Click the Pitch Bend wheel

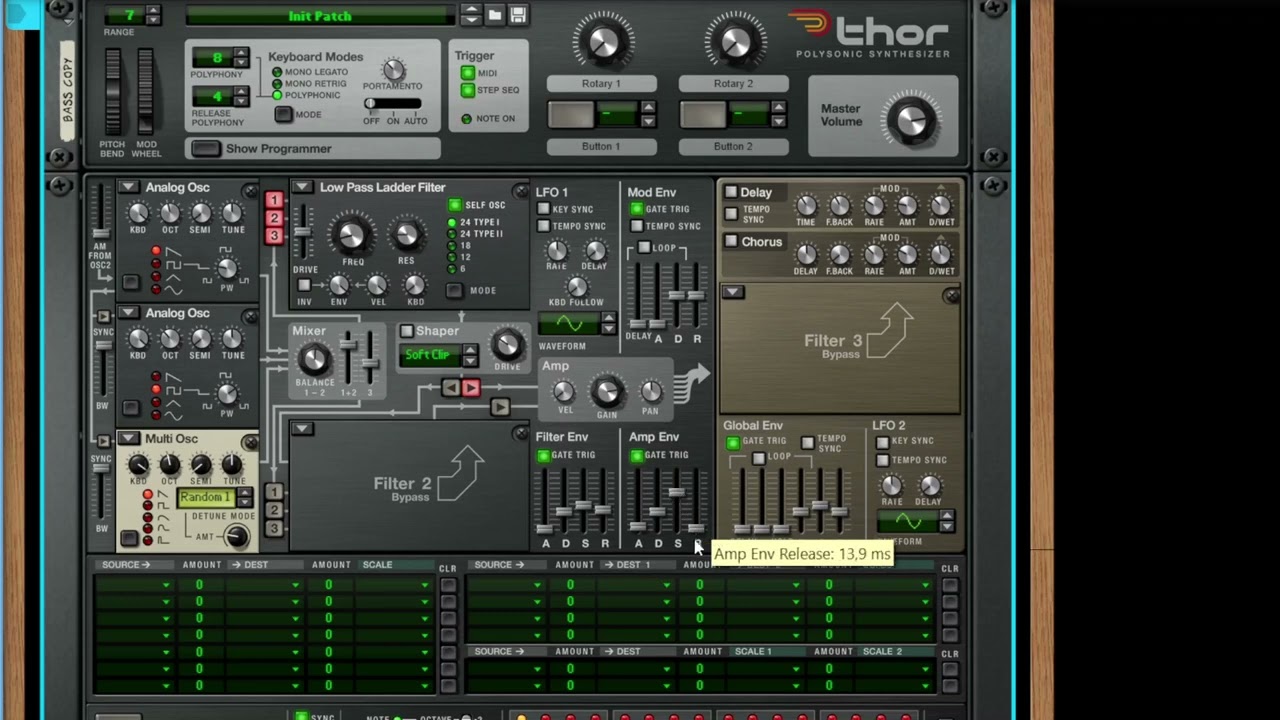[113, 92]
